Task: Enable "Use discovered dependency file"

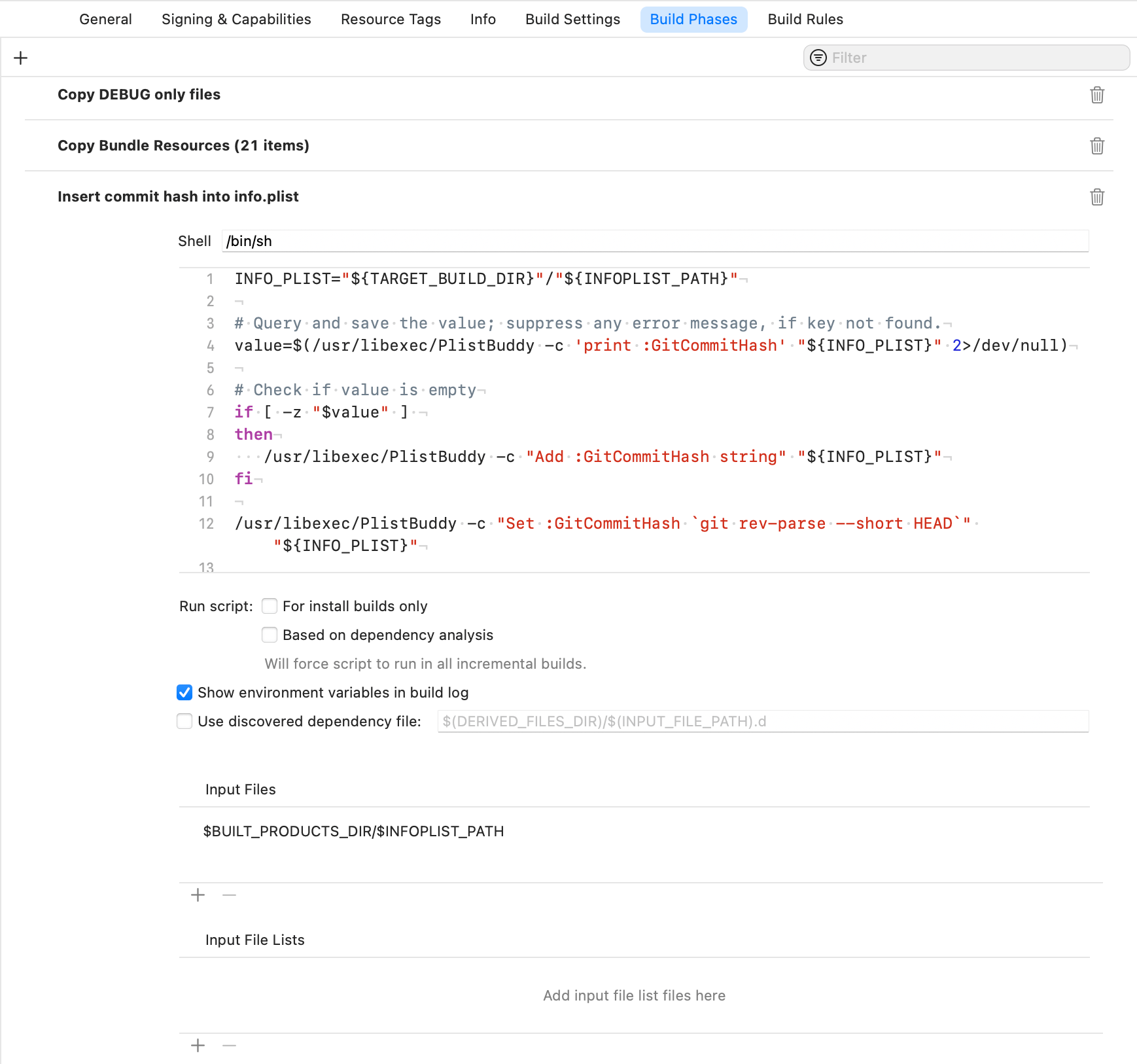Action: pos(184,721)
